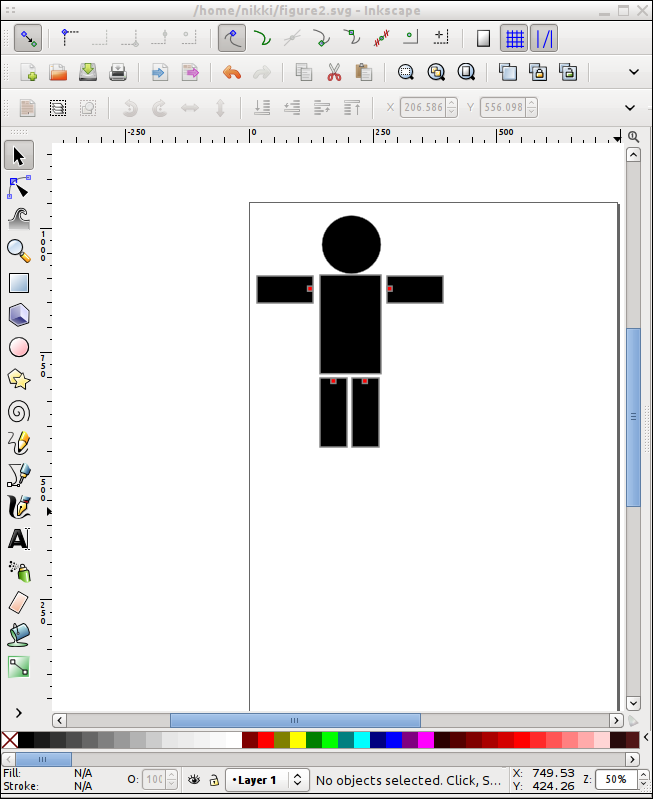Export the document as bitmap
The width and height of the screenshot is (653, 799).
coord(190,72)
